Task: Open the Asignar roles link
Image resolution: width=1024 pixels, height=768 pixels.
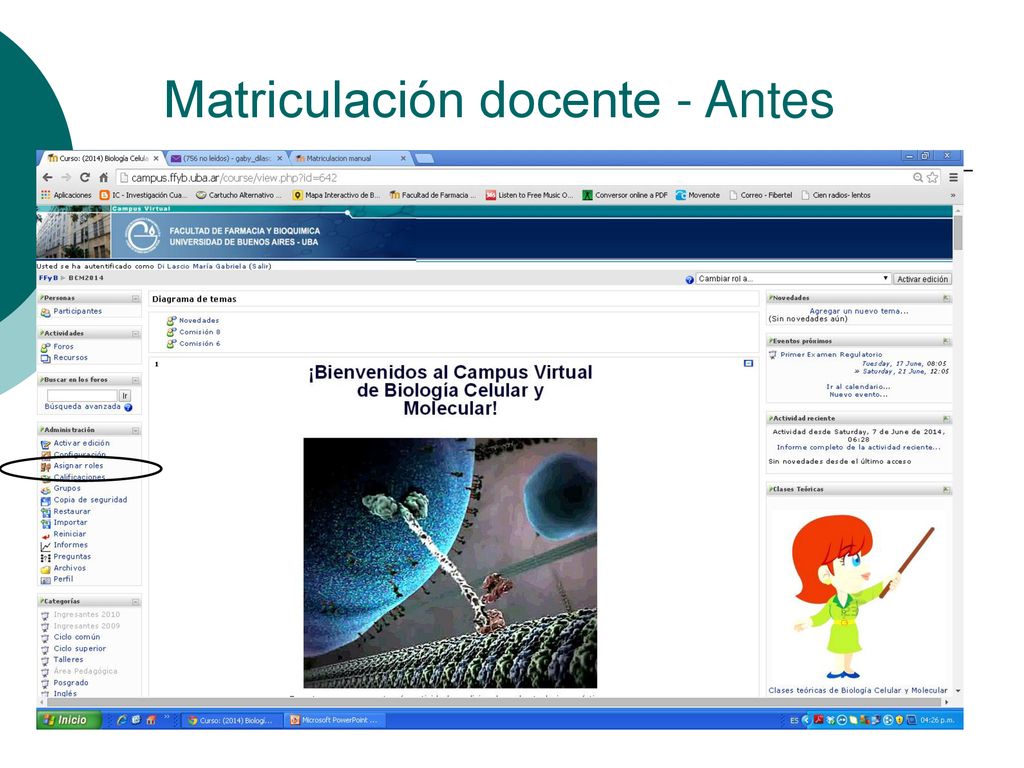Action: click(78, 466)
